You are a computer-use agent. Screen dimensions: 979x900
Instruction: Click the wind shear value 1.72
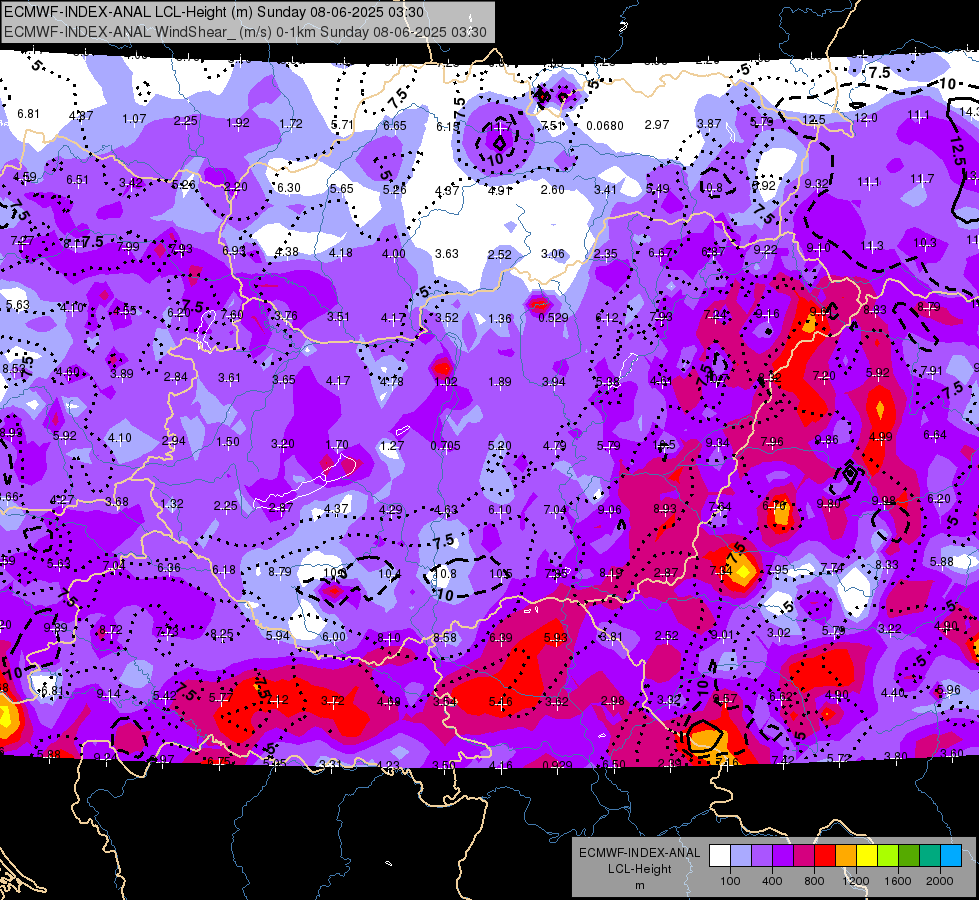pos(291,124)
